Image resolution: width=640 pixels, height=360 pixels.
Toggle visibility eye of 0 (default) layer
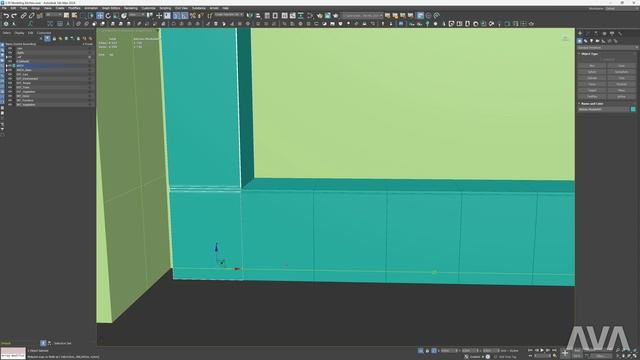click(10, 61)
